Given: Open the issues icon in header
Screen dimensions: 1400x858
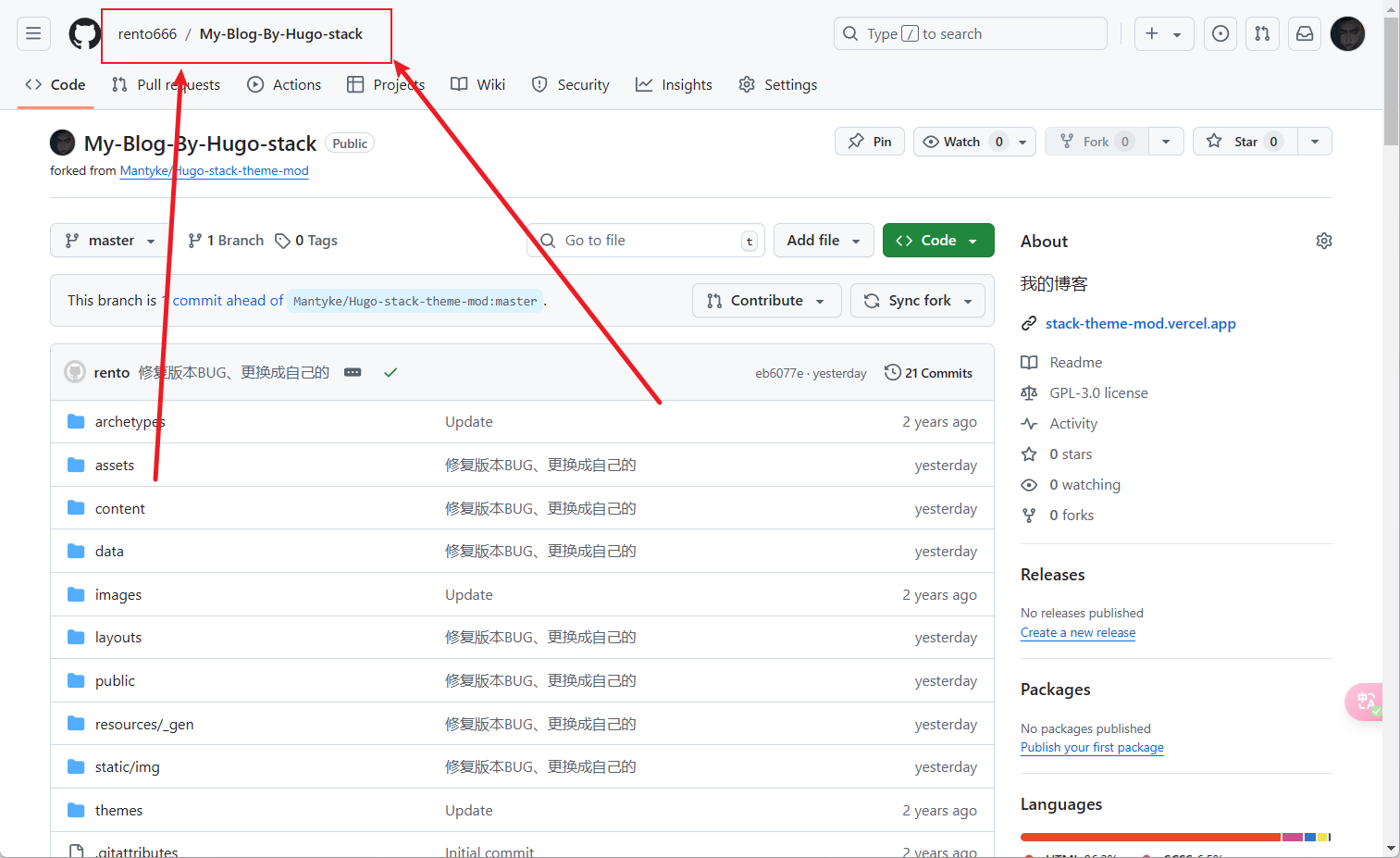Looking at the screenshot, I should click(1220, 34).
